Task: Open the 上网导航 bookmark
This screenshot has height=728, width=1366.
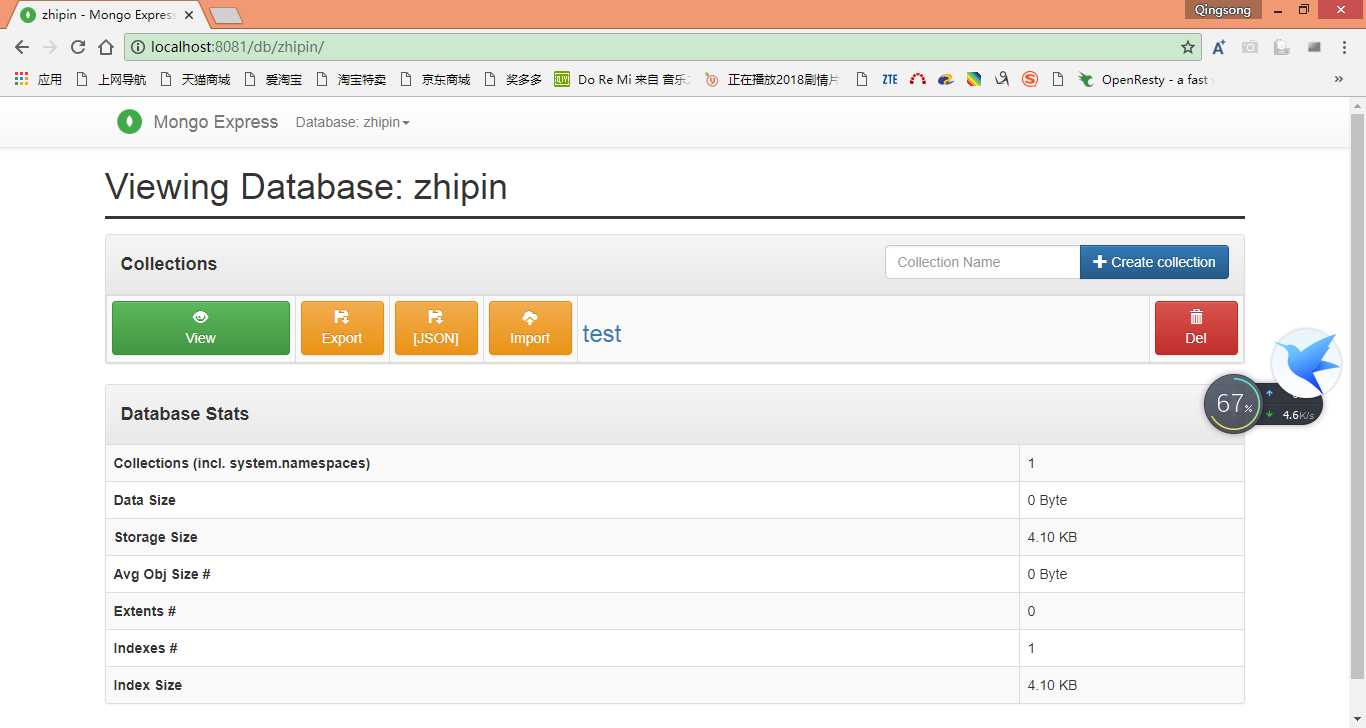Action: coord(111,79)
